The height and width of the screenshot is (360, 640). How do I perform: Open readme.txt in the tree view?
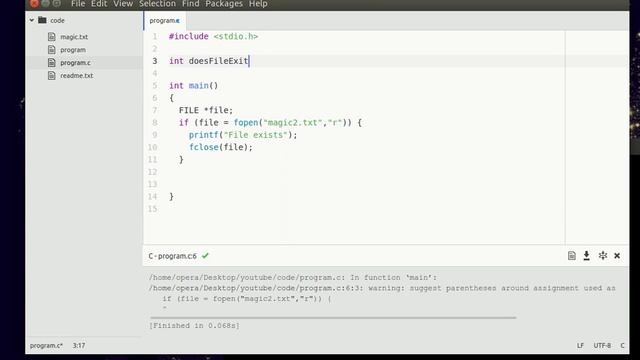coord(76,76)
